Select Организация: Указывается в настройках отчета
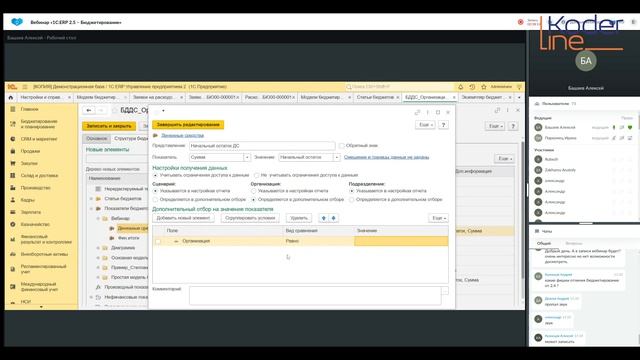 (253, 191)
